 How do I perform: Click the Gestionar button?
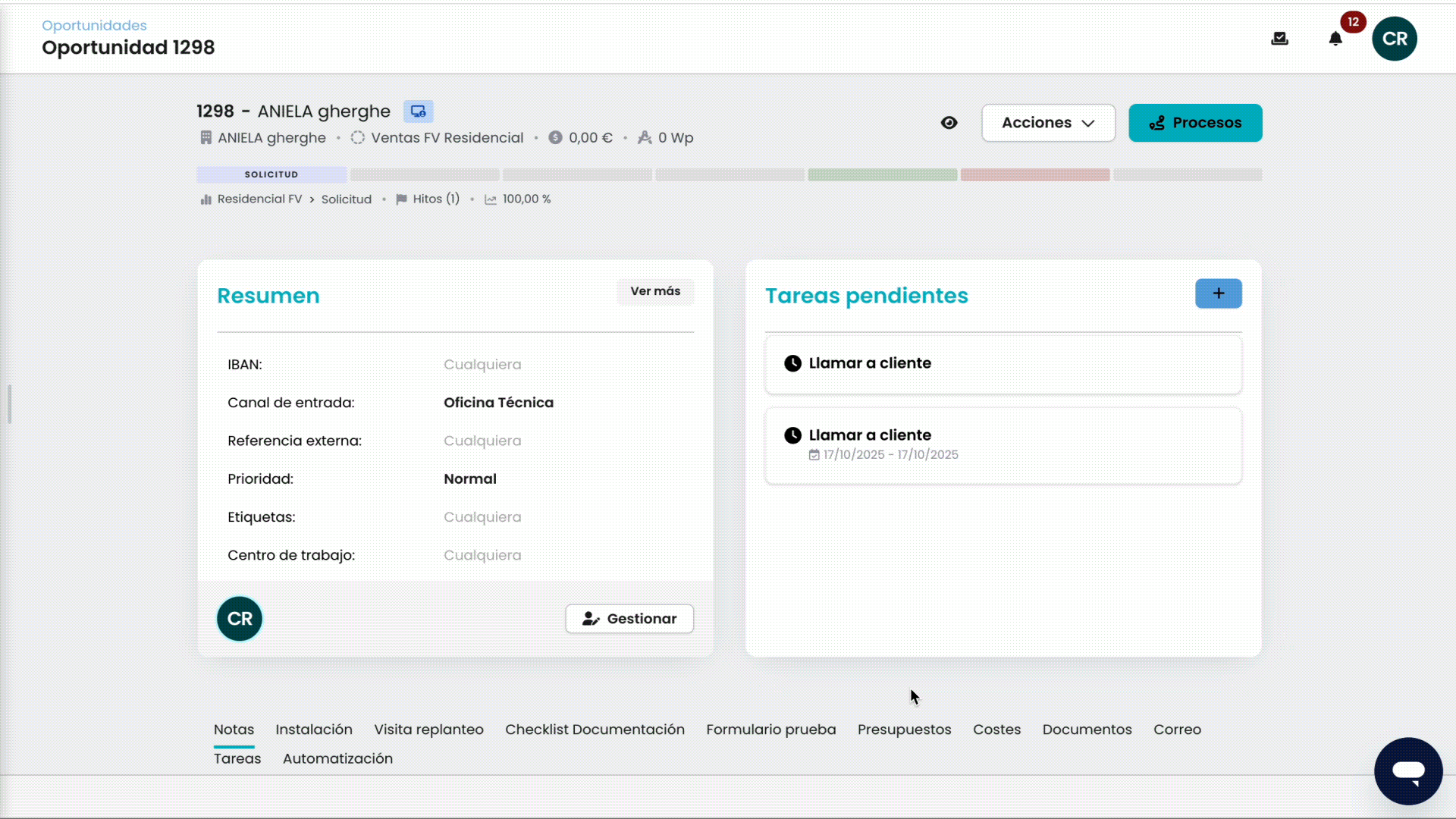tap(629, 619)
